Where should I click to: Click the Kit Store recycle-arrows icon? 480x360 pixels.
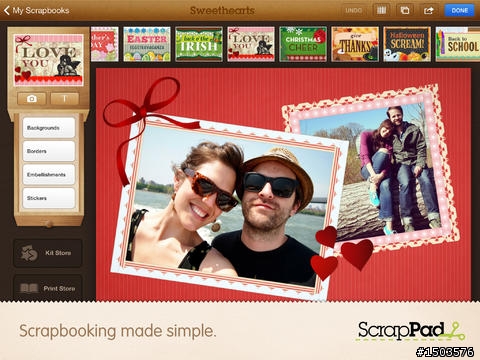[29, 253]
